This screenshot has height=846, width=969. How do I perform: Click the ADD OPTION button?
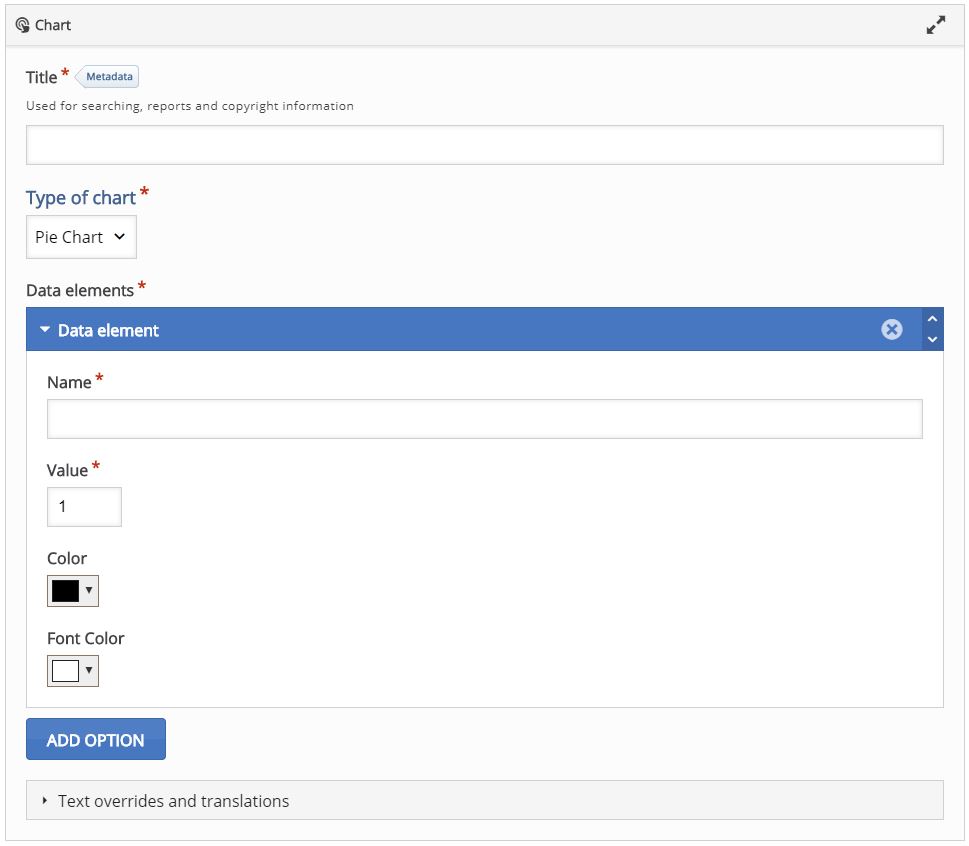point(96,739)
